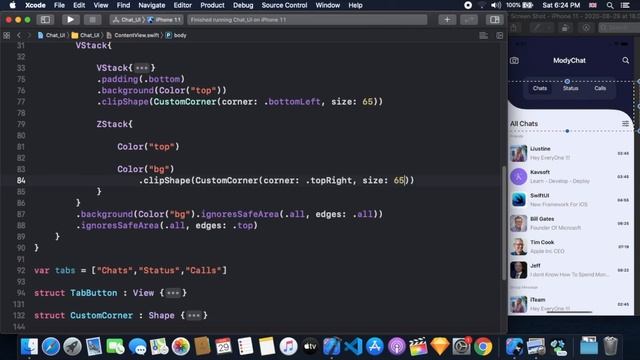Add editor on right icon
The image size is (640, 360).
pyautogui.click(x=500, y=36)
